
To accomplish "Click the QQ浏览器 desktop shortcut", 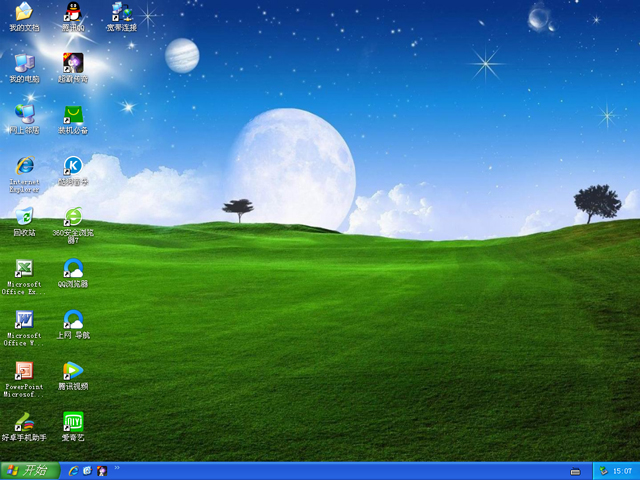I will pyautogui.click(x=73, y=268).
